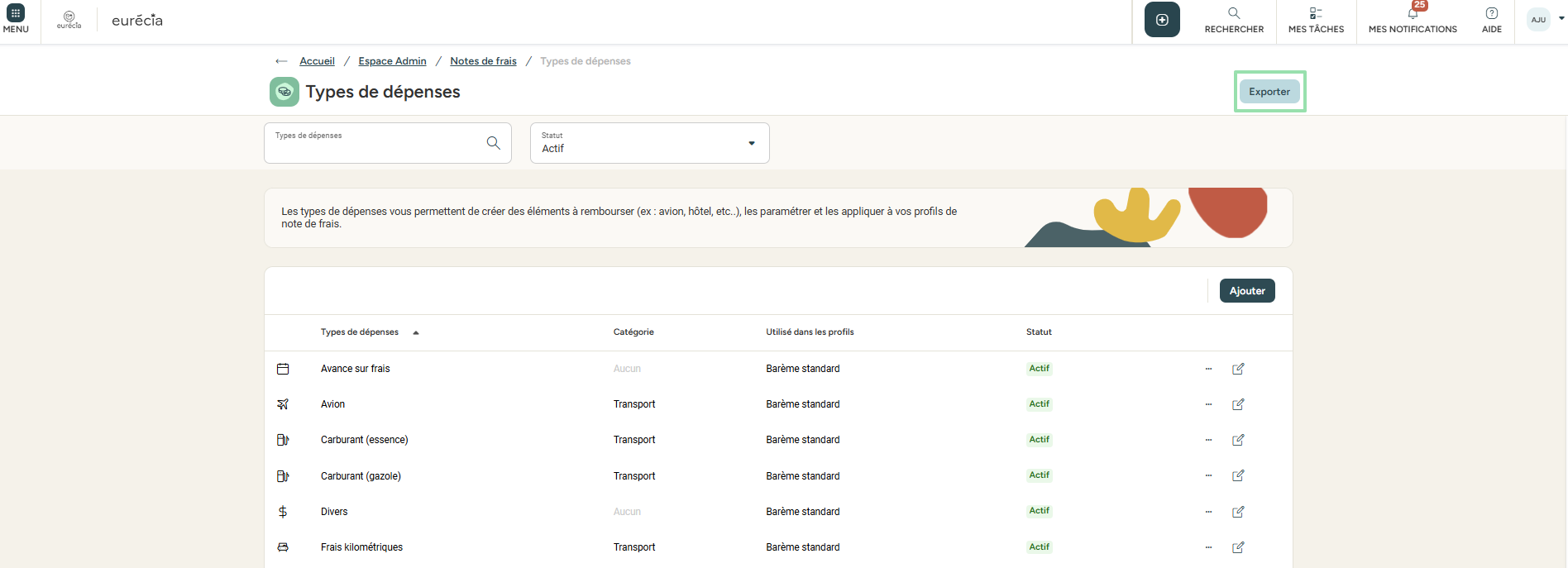Open Mes Notifications bell icon
The image size is (1568, 568).
1413,14
